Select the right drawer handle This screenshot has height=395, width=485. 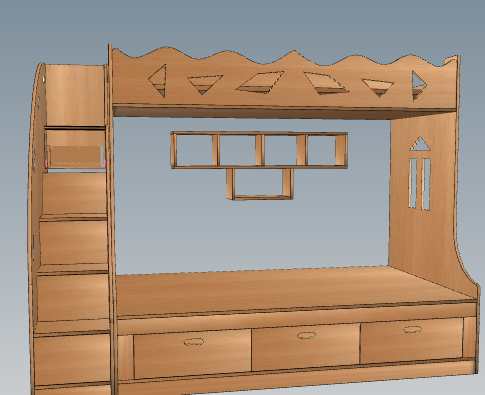(x=412, y=329)
